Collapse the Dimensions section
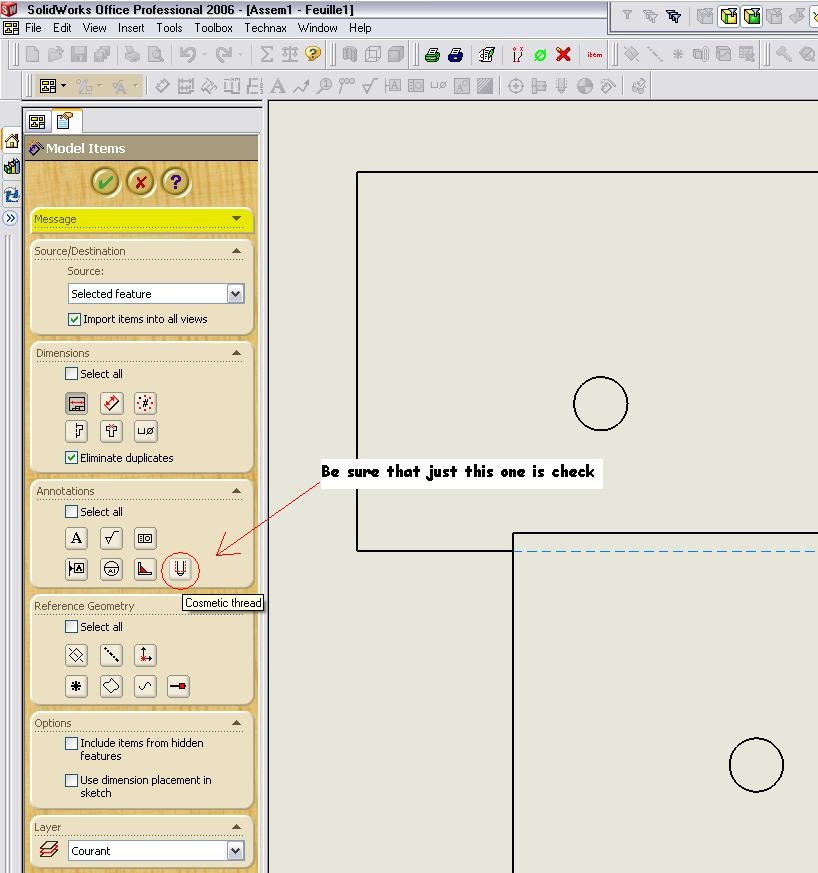This screenshot has width=818, height=873. [x=237, y=353]
